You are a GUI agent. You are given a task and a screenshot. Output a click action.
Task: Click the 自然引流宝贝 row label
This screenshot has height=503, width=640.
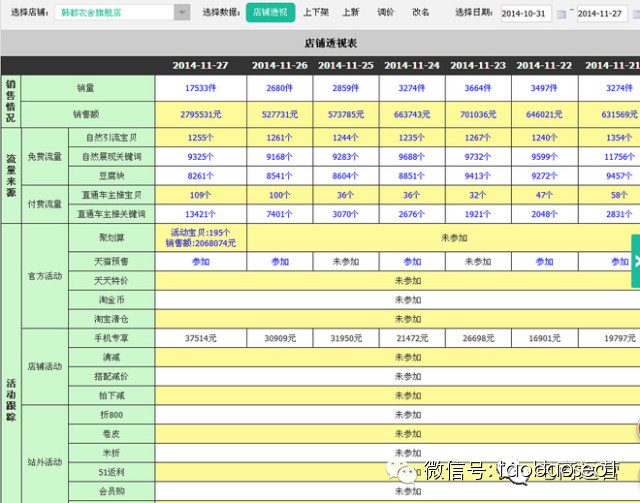coord(111,138)
